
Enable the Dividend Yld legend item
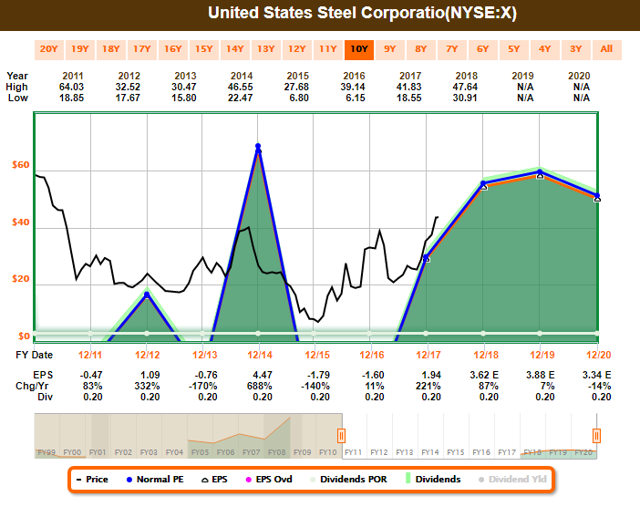(513, 479)
